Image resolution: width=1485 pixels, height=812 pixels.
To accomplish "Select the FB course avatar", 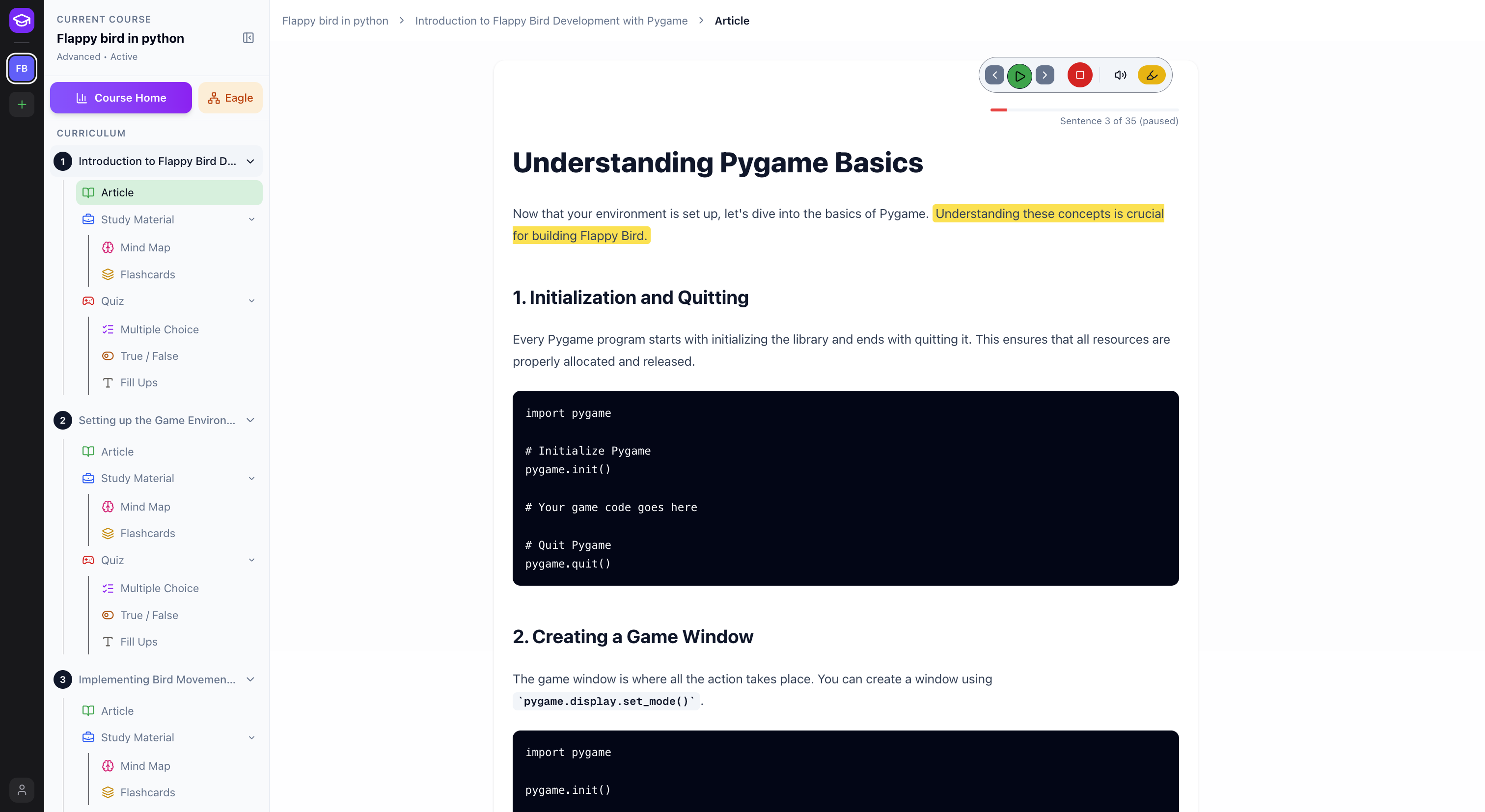I will pyautogui.click(x=22, y=69).
